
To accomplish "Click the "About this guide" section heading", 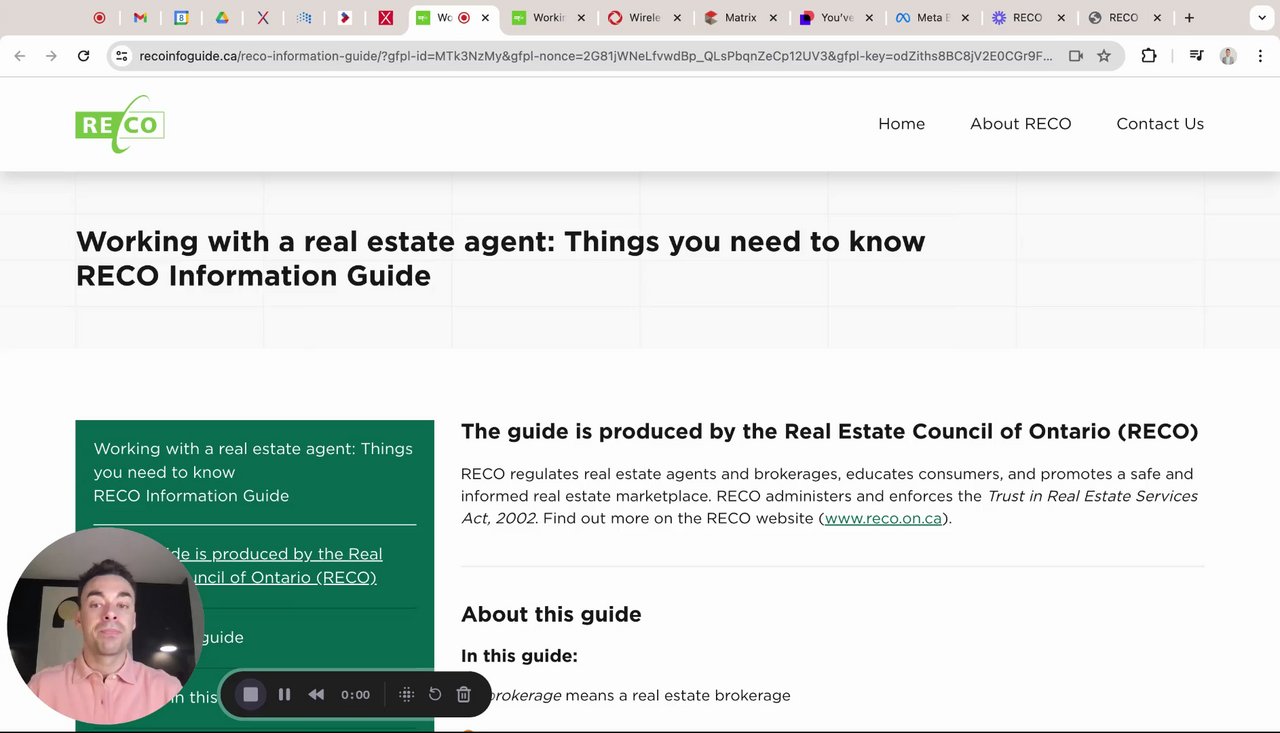I will tap(551, 614).
